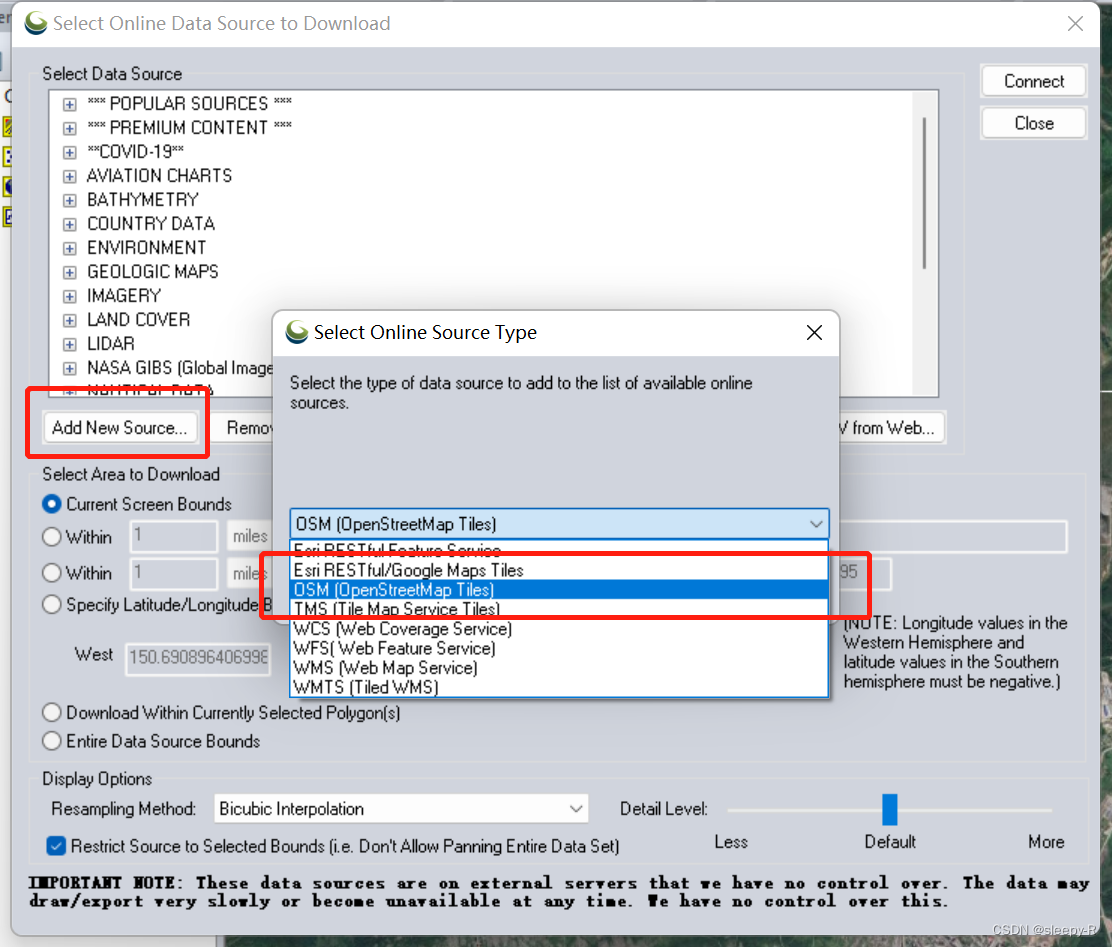Click the Detail Level slider handle

(x=889, y=809)
